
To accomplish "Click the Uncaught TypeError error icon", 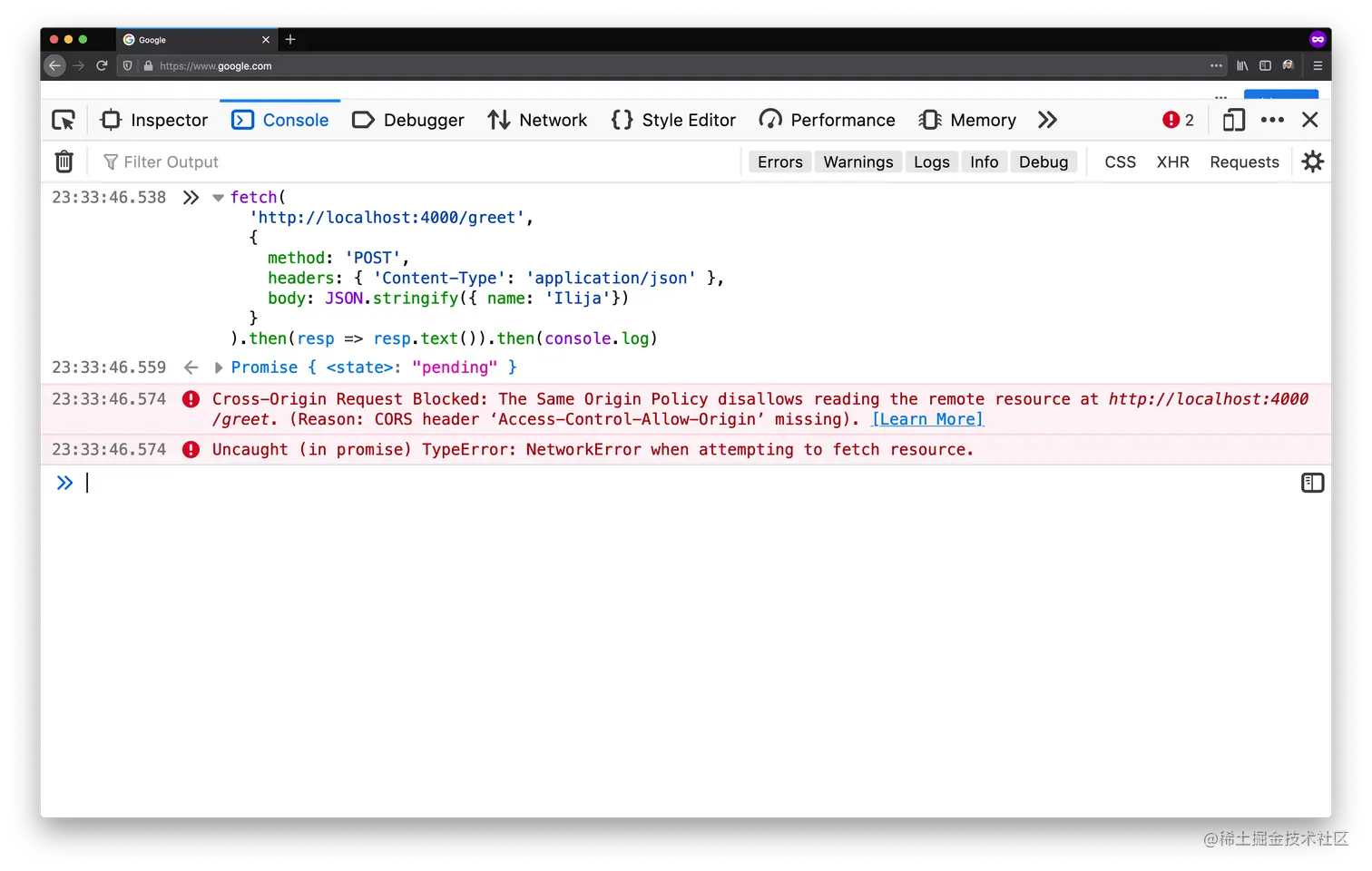I will (x=191, y=450).
